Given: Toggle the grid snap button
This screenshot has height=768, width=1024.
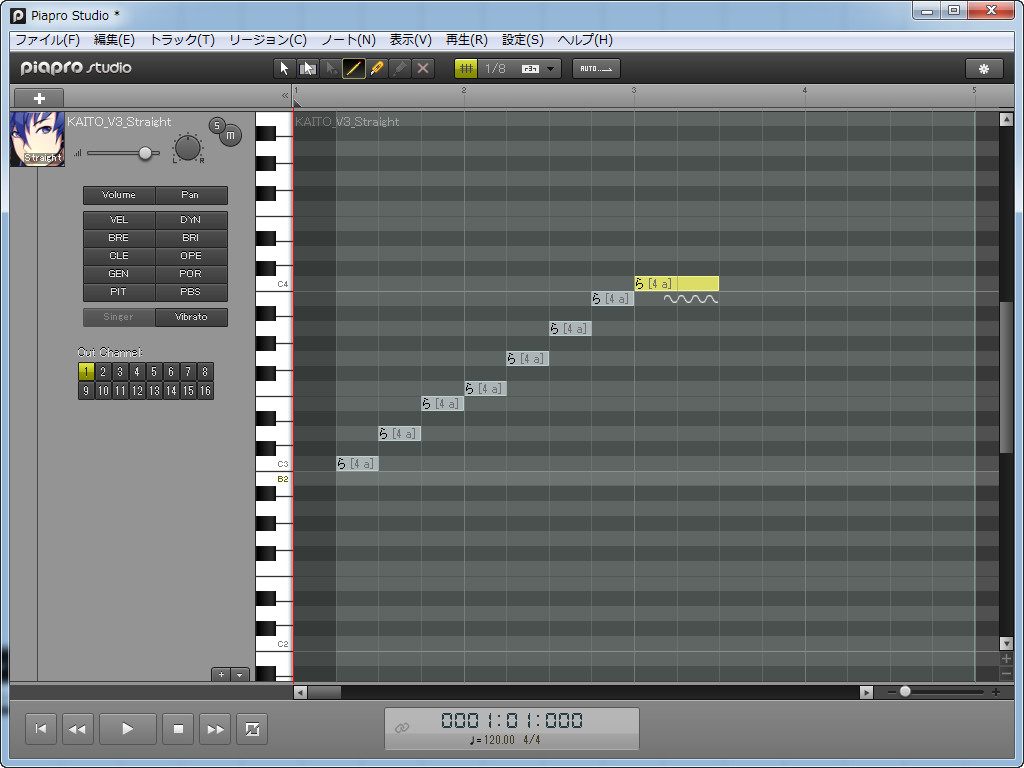Looking at the screenshot, I should (466, 69).
